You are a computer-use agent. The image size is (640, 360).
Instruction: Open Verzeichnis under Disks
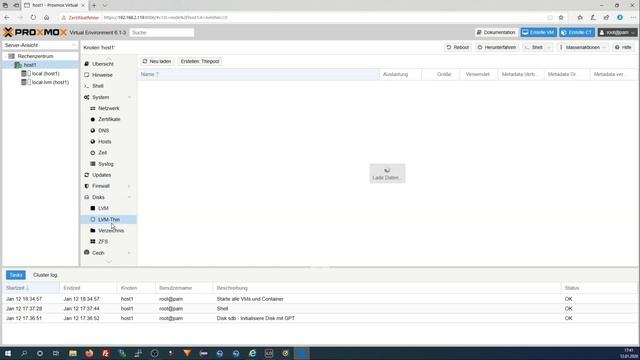click(x=111, y=231)
